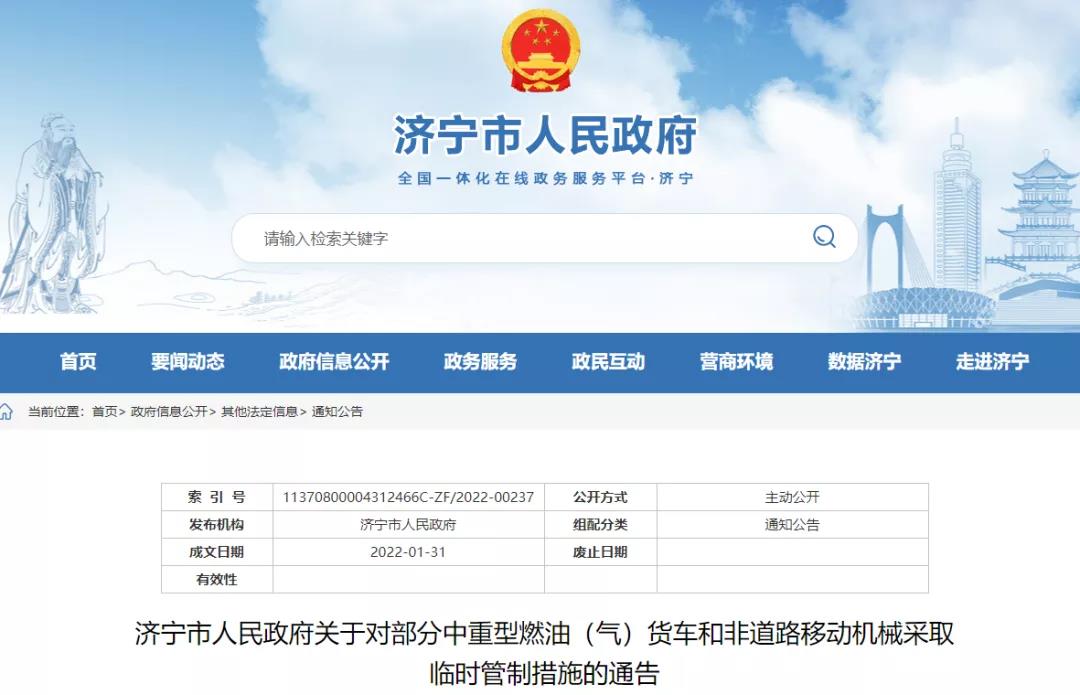Viewport: 1080px width, 695px height.
Task: Open the 营商环境 navigation item
Action: (736, 361)
